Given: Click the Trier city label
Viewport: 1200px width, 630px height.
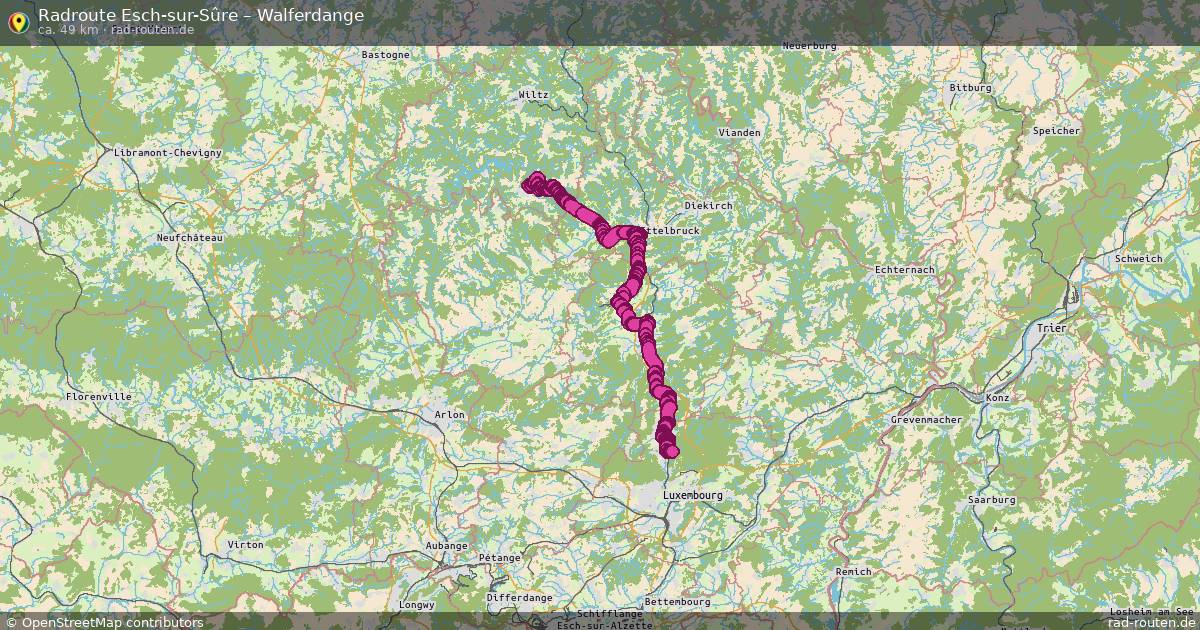Looking at the screenshot, I should click(1052, 328).
